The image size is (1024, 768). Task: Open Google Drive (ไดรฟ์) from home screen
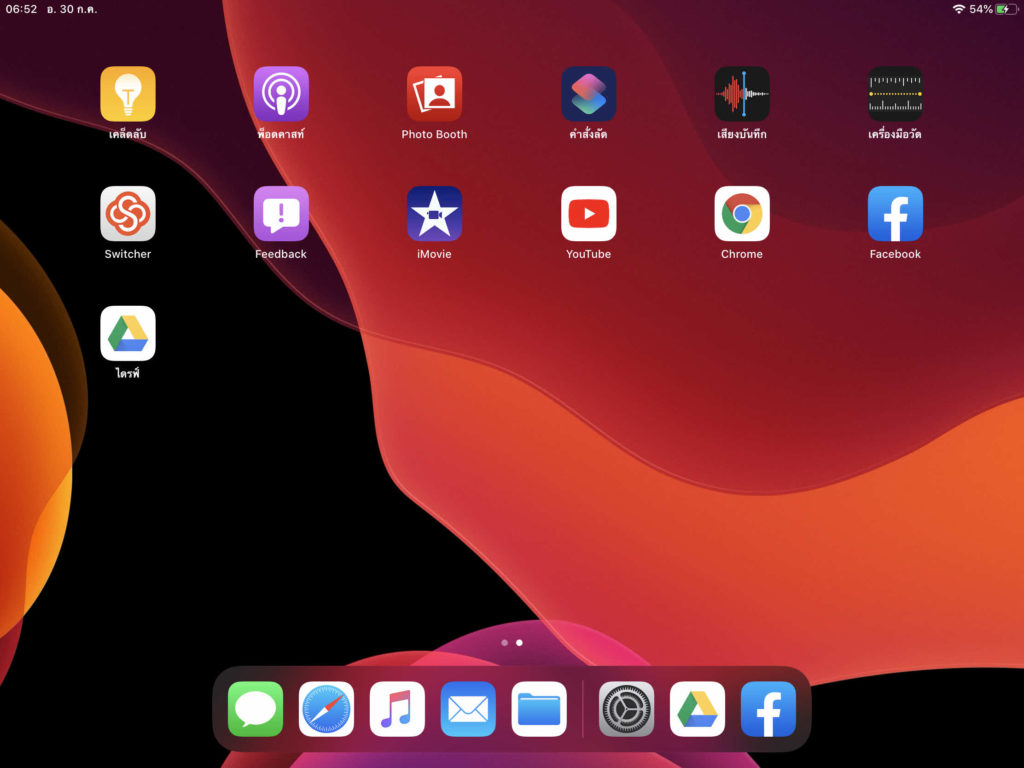(127, 333)
